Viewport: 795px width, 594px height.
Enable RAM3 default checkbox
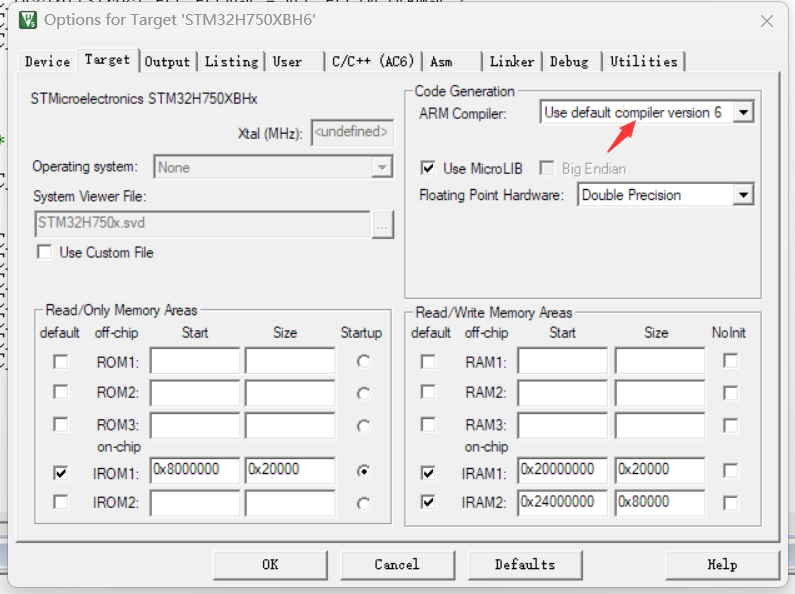(x=428, y=424)
